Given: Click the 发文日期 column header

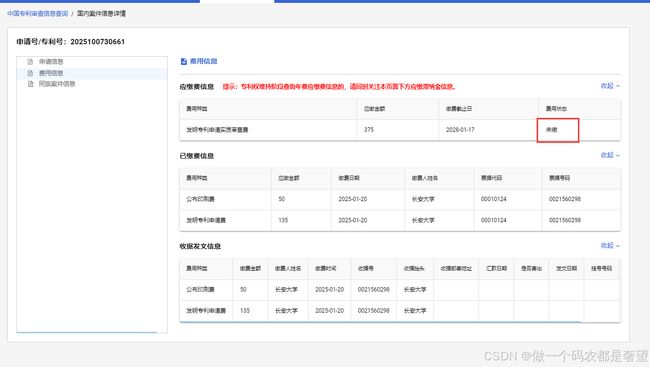Looking at the screenshot, I should pyautogui.click(x=566, y=268).
